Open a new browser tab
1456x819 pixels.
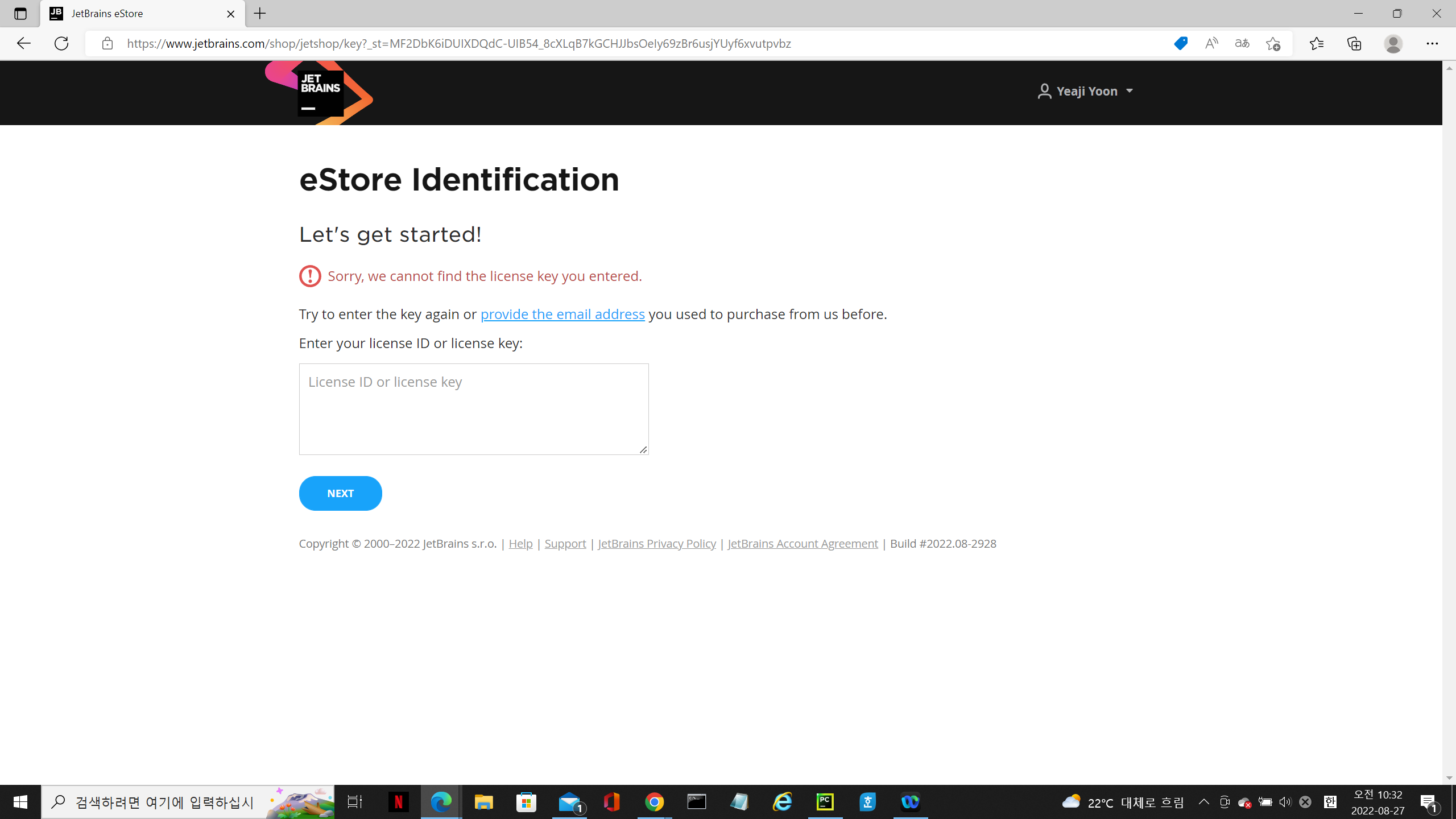[x=260, y=14]
